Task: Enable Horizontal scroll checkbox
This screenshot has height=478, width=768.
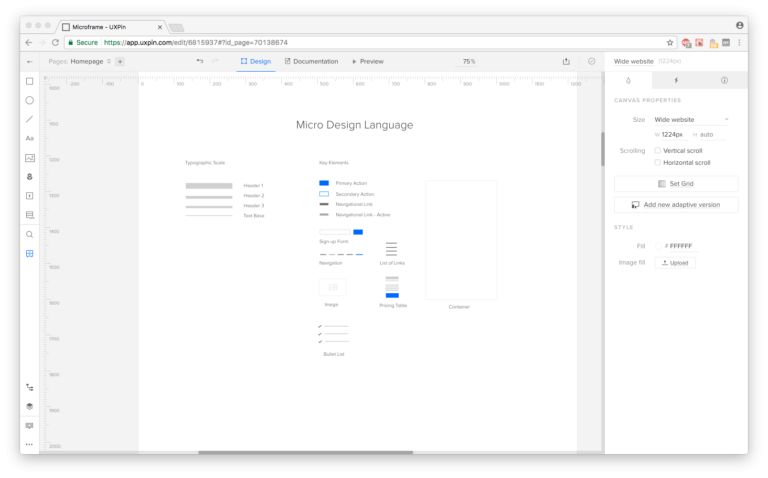Action: (x=658, y=162)
